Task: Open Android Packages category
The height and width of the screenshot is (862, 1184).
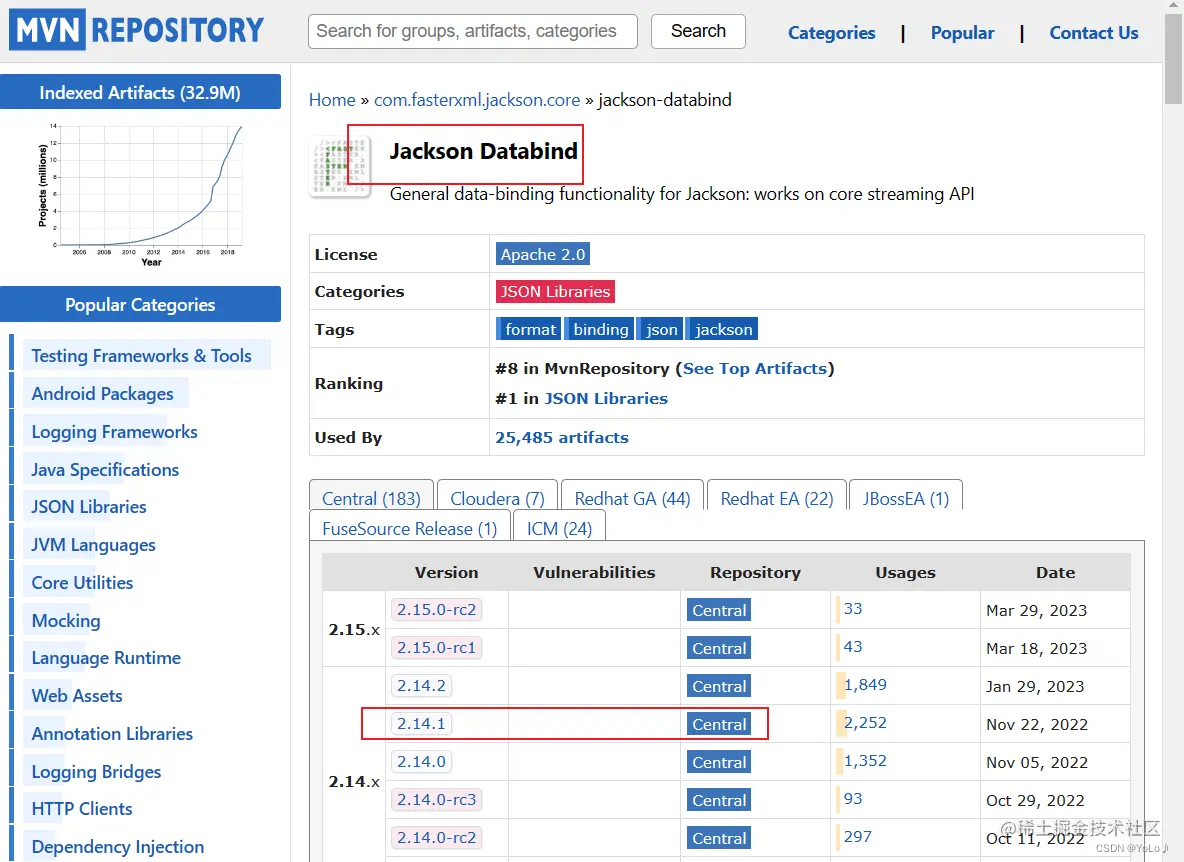Action: click(x=102, y=394)
